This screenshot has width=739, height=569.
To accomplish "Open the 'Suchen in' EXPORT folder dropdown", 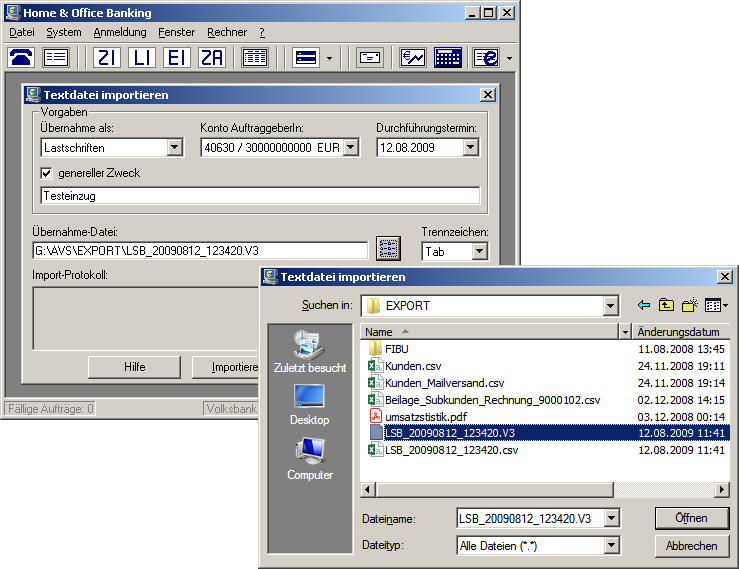I will (610, 305).
